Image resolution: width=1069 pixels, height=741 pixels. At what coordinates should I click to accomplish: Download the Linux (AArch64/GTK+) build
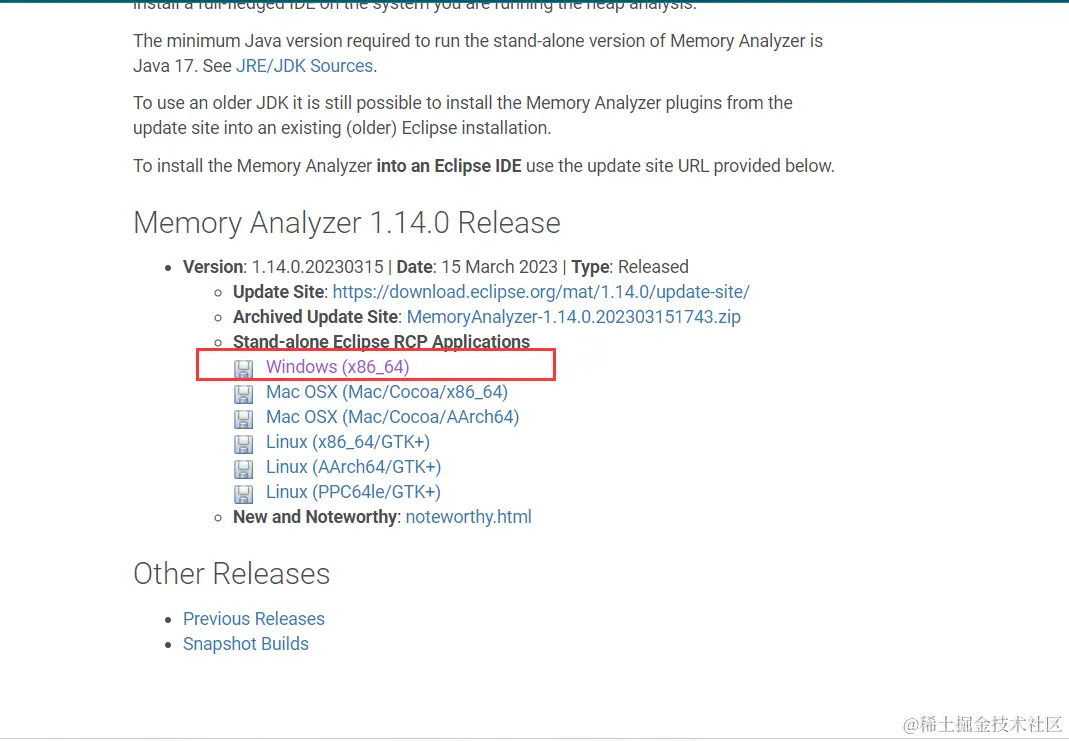pos(353,467)
